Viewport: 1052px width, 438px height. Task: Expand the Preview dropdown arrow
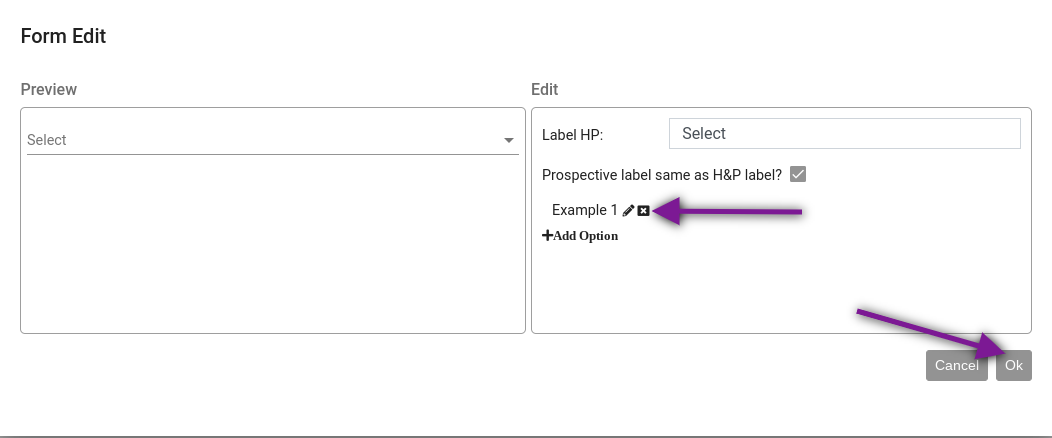click(508, 141)
